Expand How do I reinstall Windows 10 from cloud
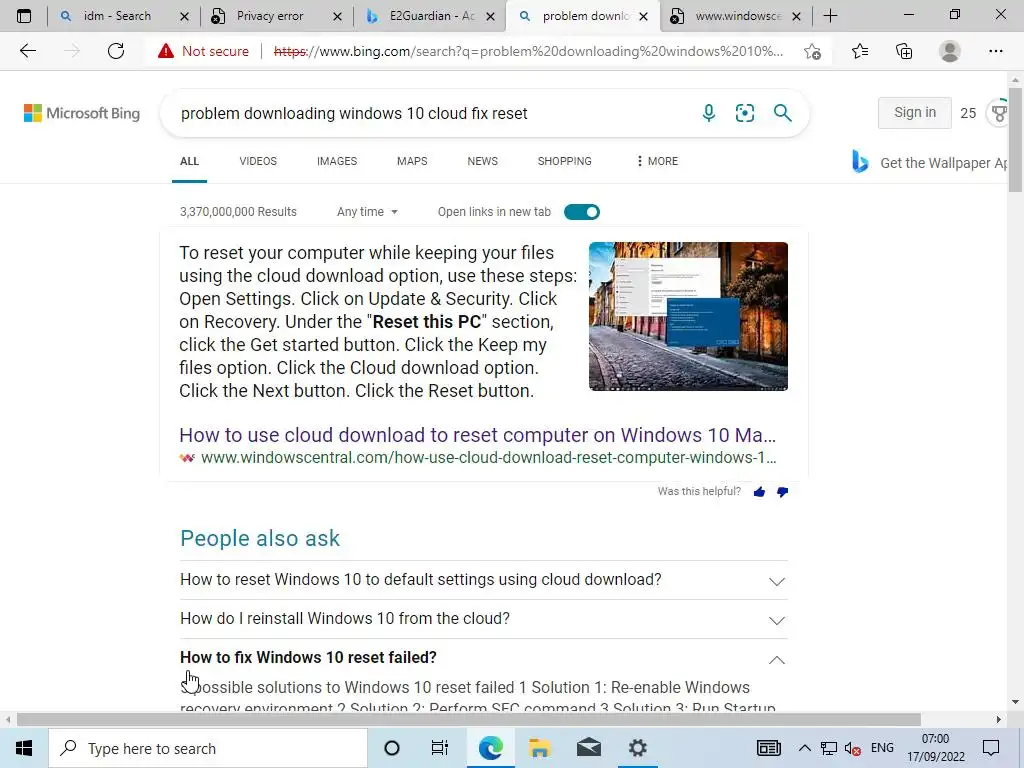Screen dimensions: 1024x768 coord(484,619)
